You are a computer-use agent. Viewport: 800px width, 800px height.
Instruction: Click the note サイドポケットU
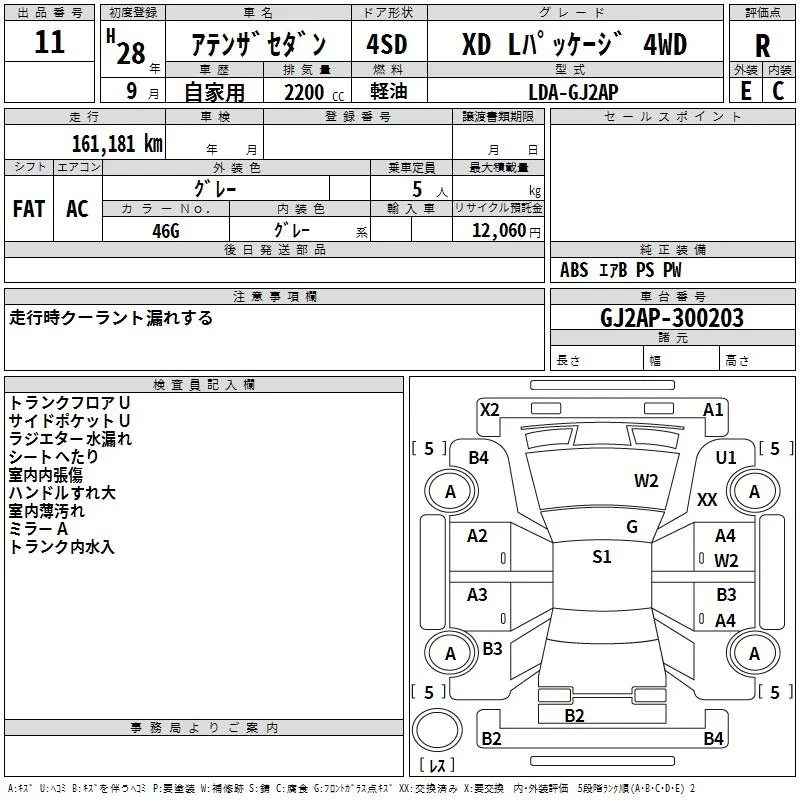tap(69, 420)
